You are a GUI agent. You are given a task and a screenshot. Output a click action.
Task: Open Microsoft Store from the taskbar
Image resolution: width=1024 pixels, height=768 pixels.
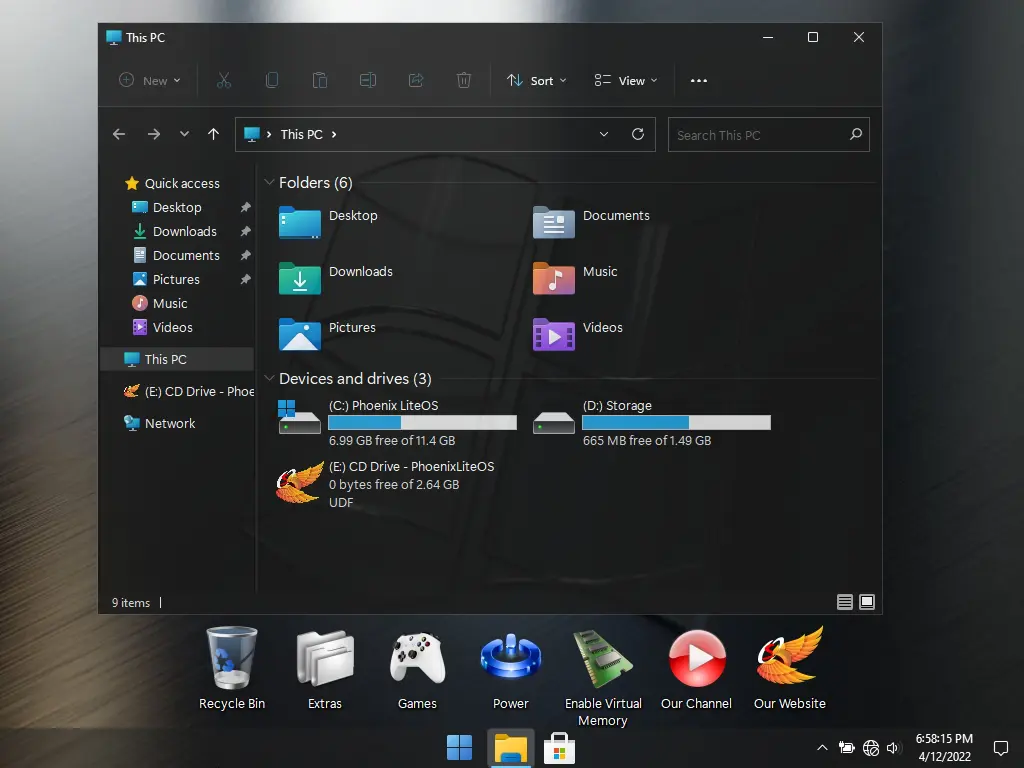point(560,748)
